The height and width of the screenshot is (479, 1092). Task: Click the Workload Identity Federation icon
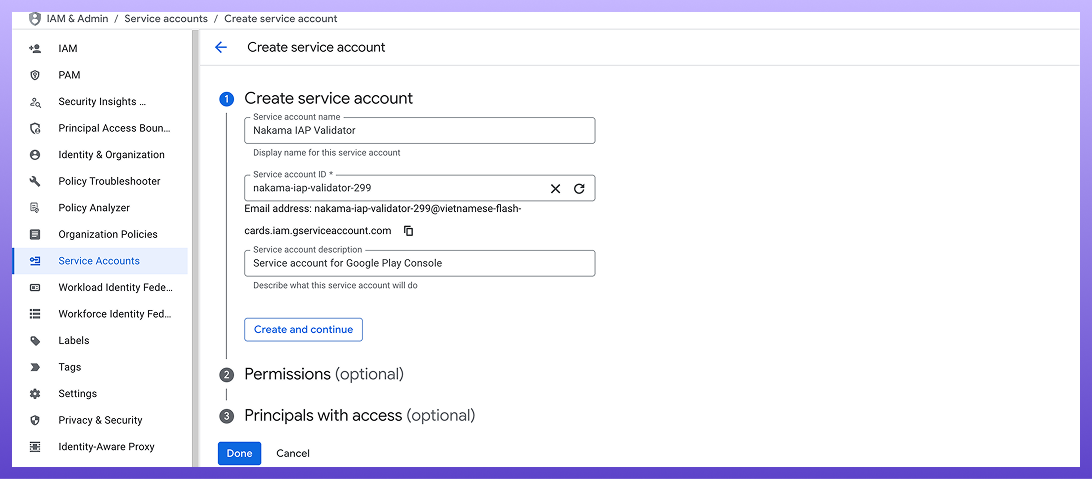point(35,288)
